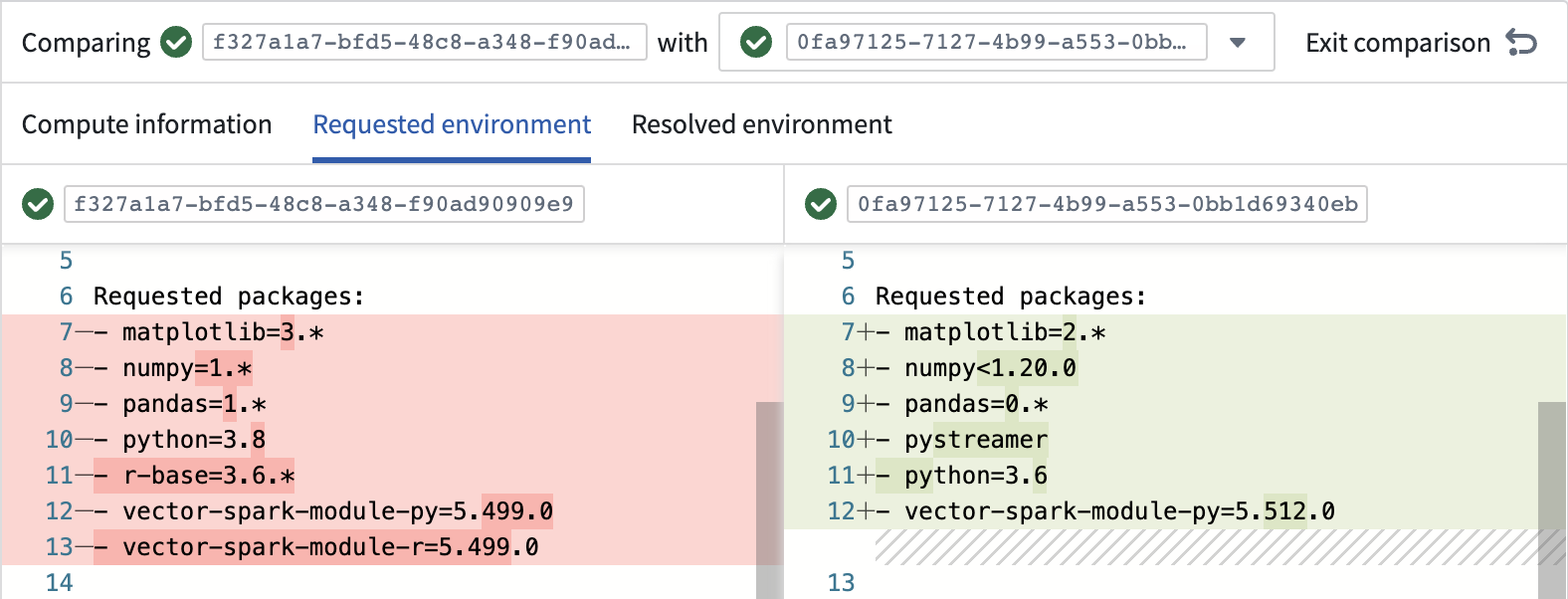Screen dimensions: 1568x599
Task: Click removed line numpy=1.*
Action: (x=392, y=368)
